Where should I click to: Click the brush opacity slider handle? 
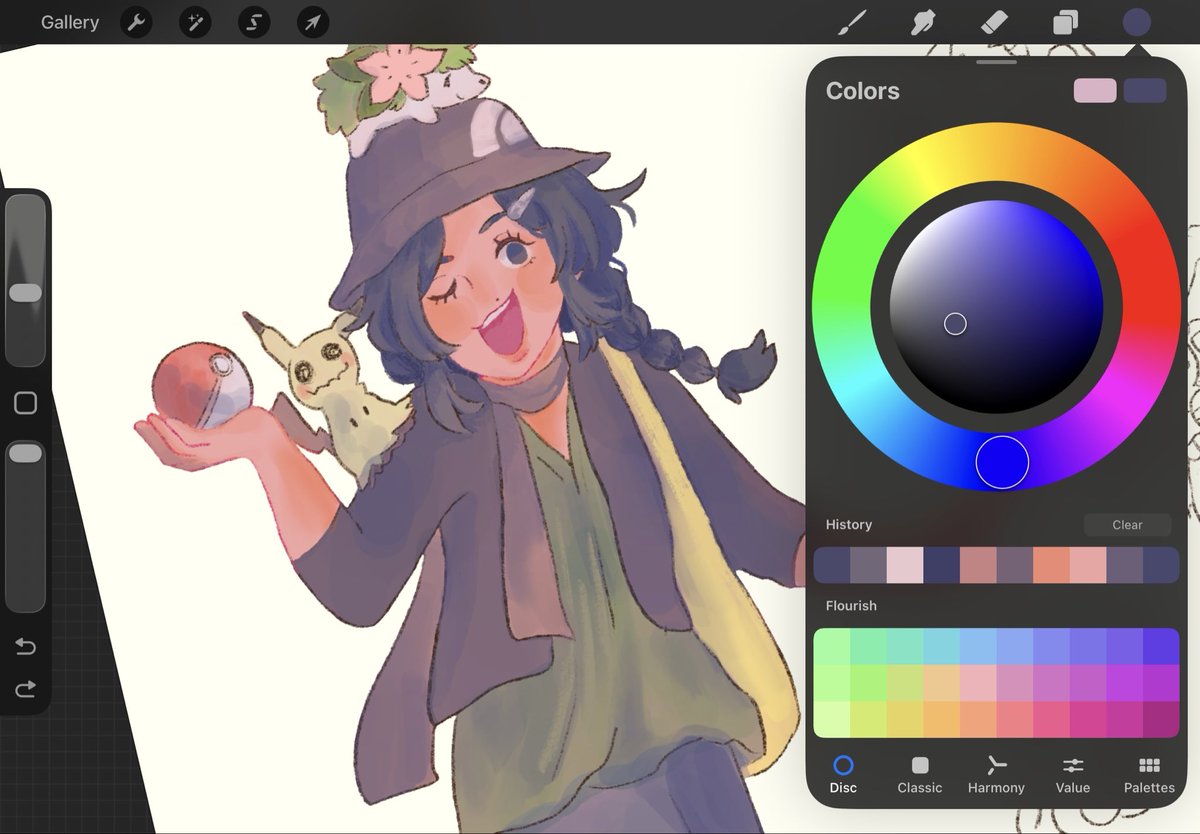pyautogui.click(x=25, y=454)
